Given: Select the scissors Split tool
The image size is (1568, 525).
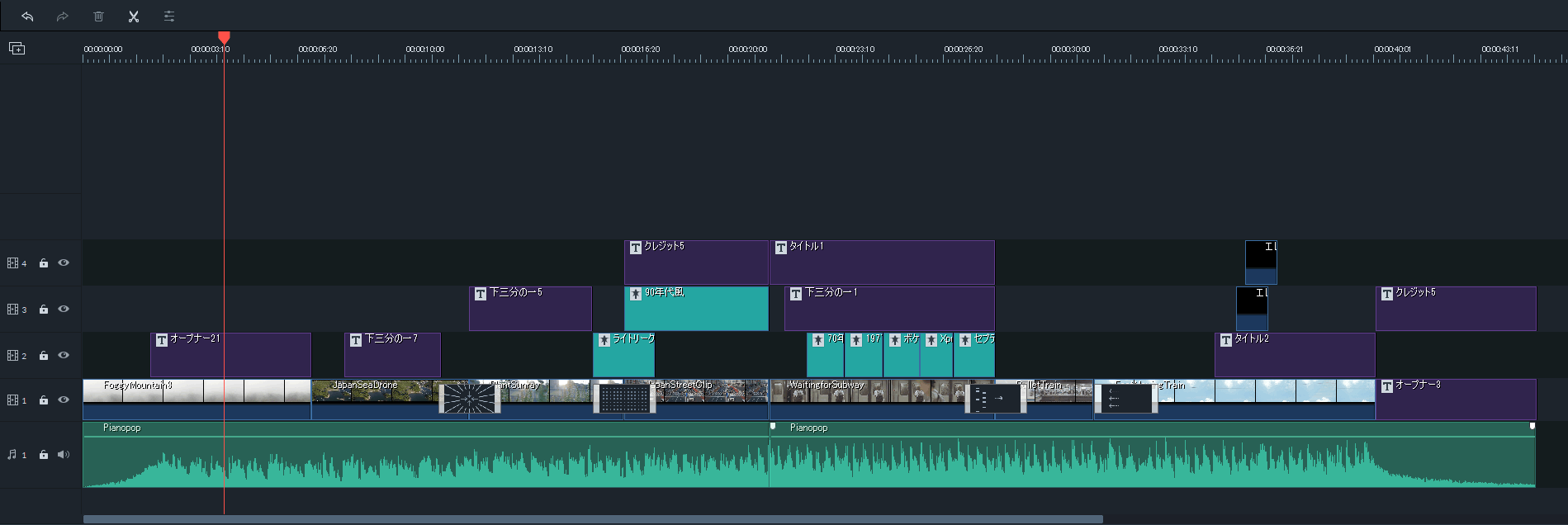Looking at the screenshot, I should click(x=134, y=17).
